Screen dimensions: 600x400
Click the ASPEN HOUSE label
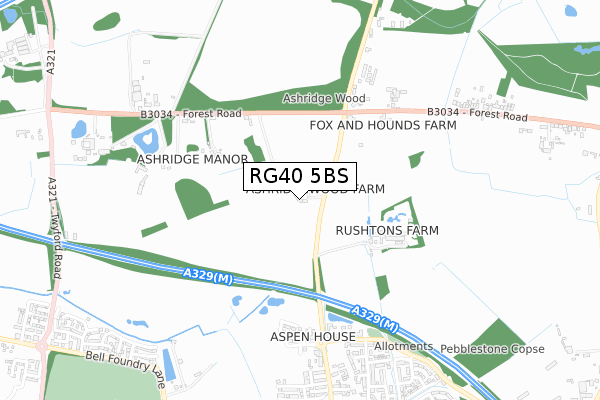click(x=313, y=337)
